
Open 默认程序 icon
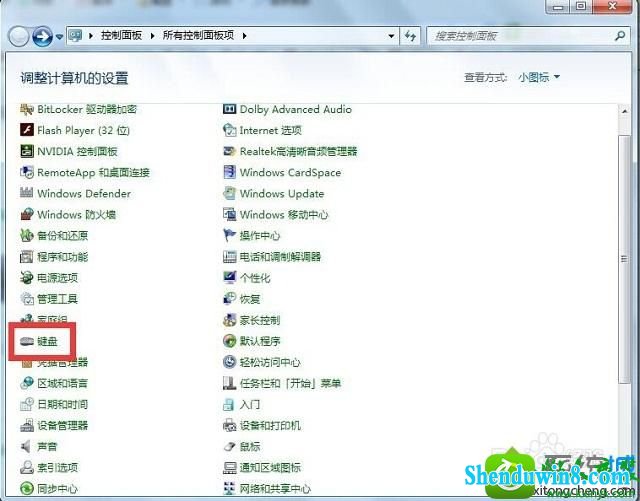(x=229, y=341)
